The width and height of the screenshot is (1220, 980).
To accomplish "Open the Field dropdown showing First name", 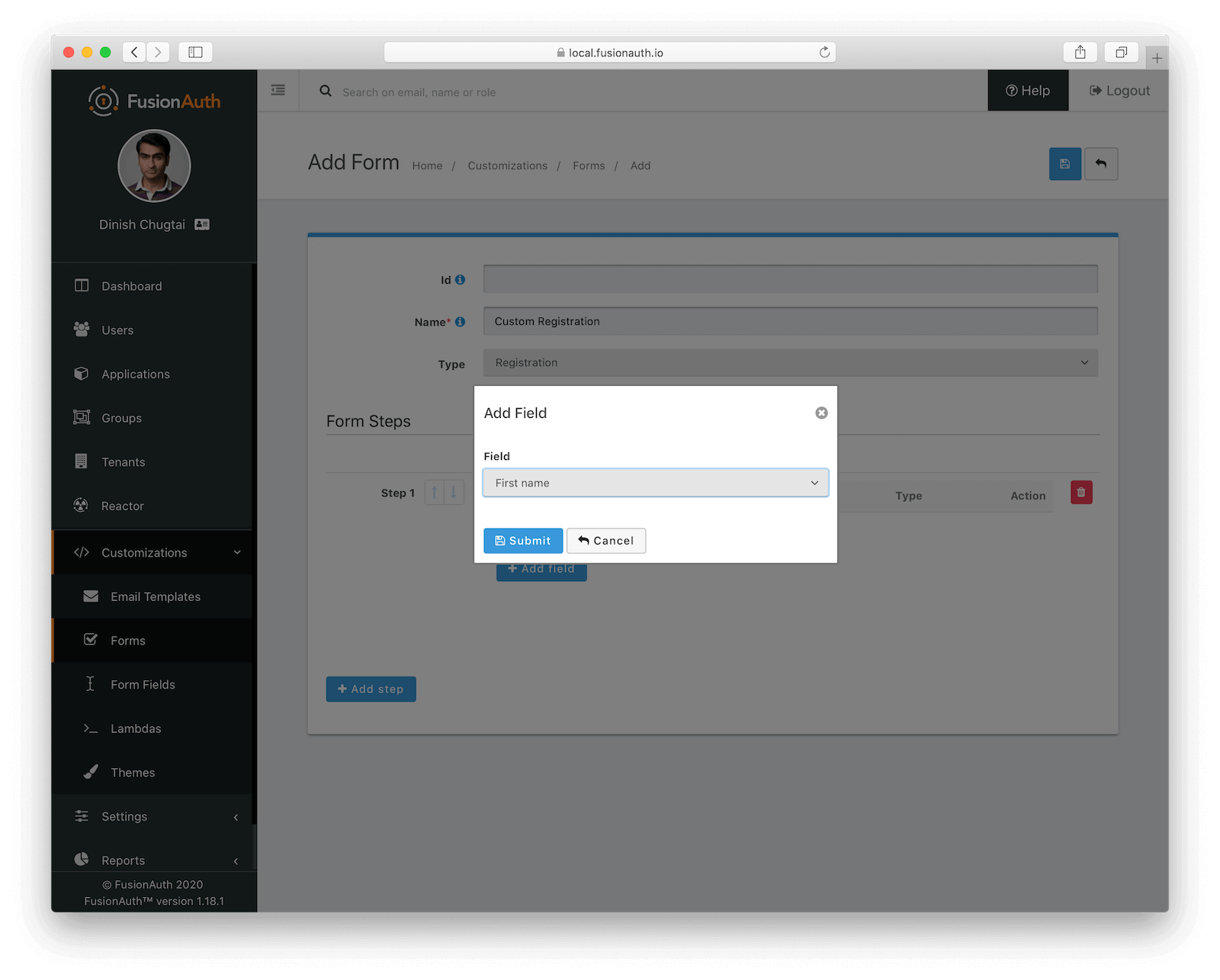I will pos(656,483).
